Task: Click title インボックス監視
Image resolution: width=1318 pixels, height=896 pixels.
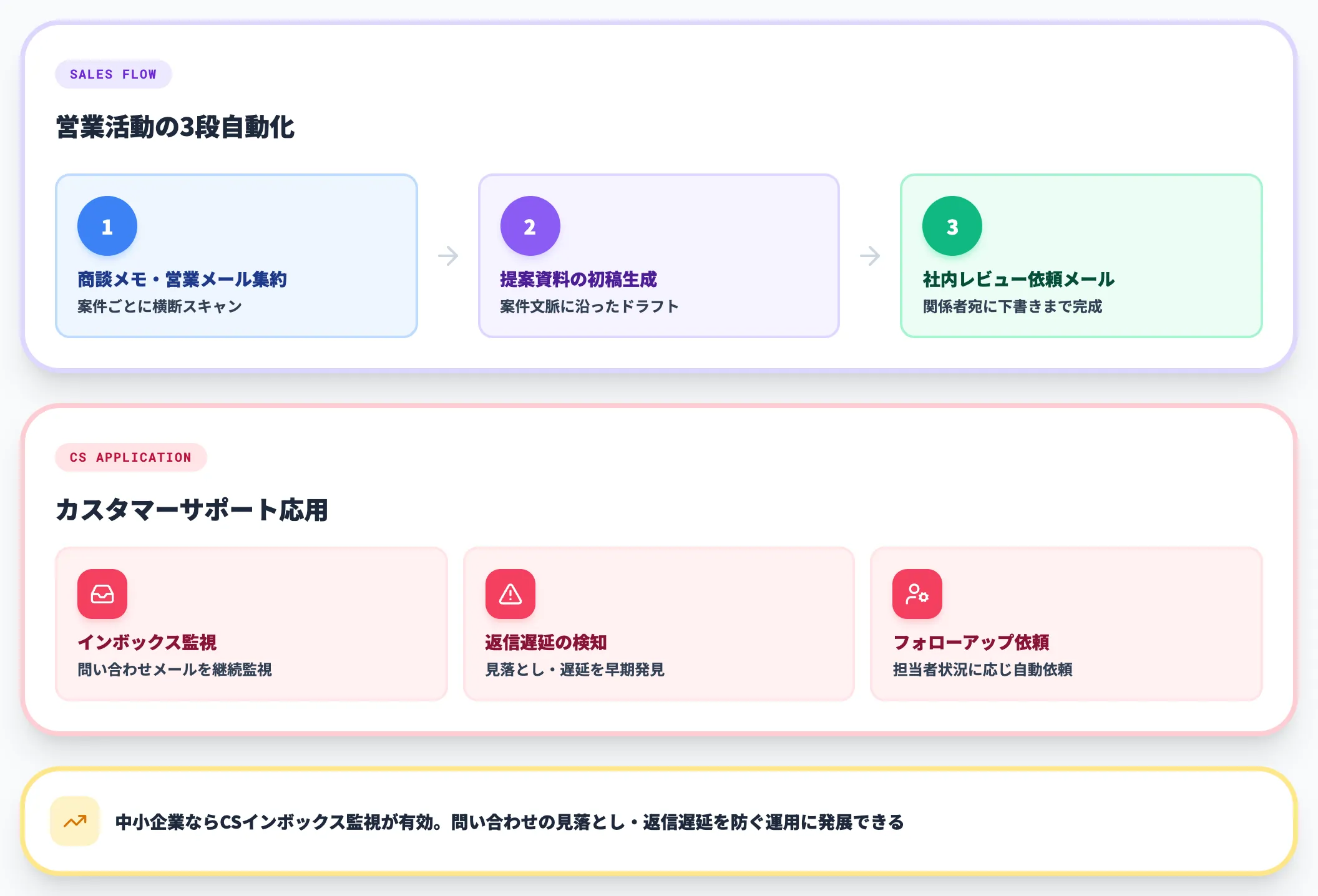Action: pos(147,643)
